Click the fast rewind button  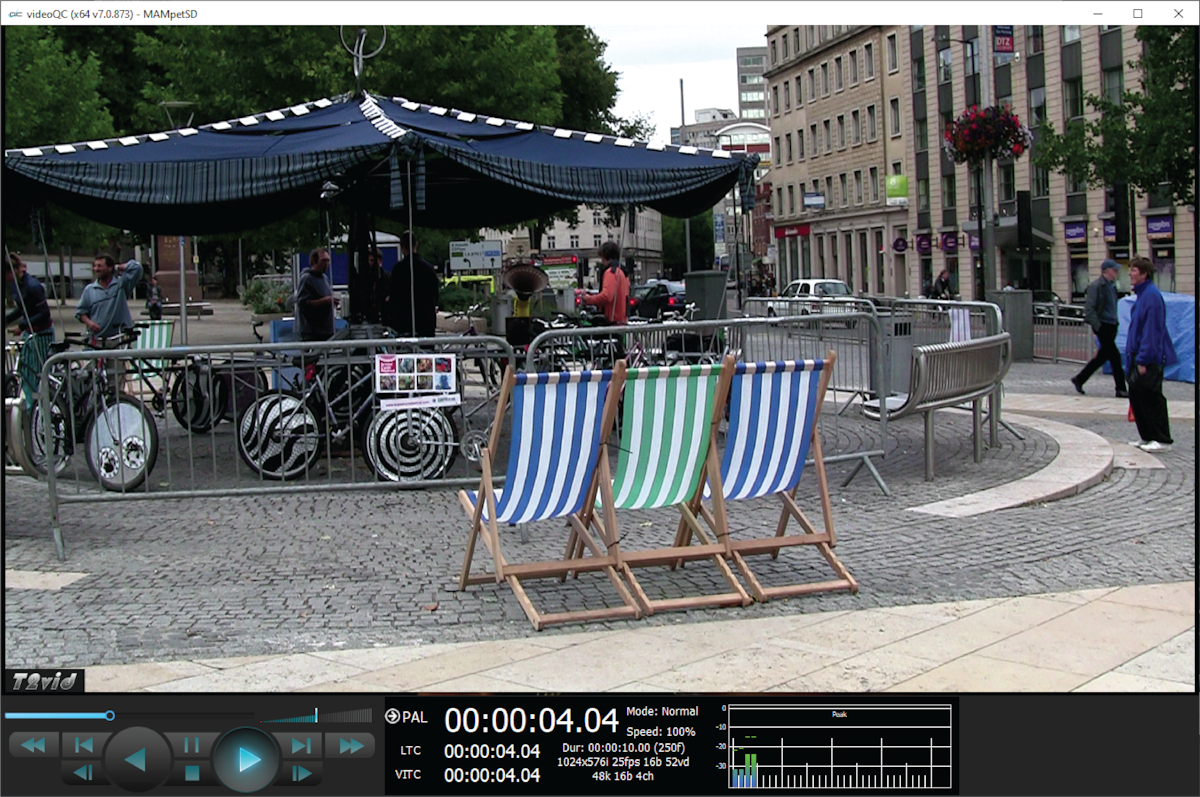point(34,745)
